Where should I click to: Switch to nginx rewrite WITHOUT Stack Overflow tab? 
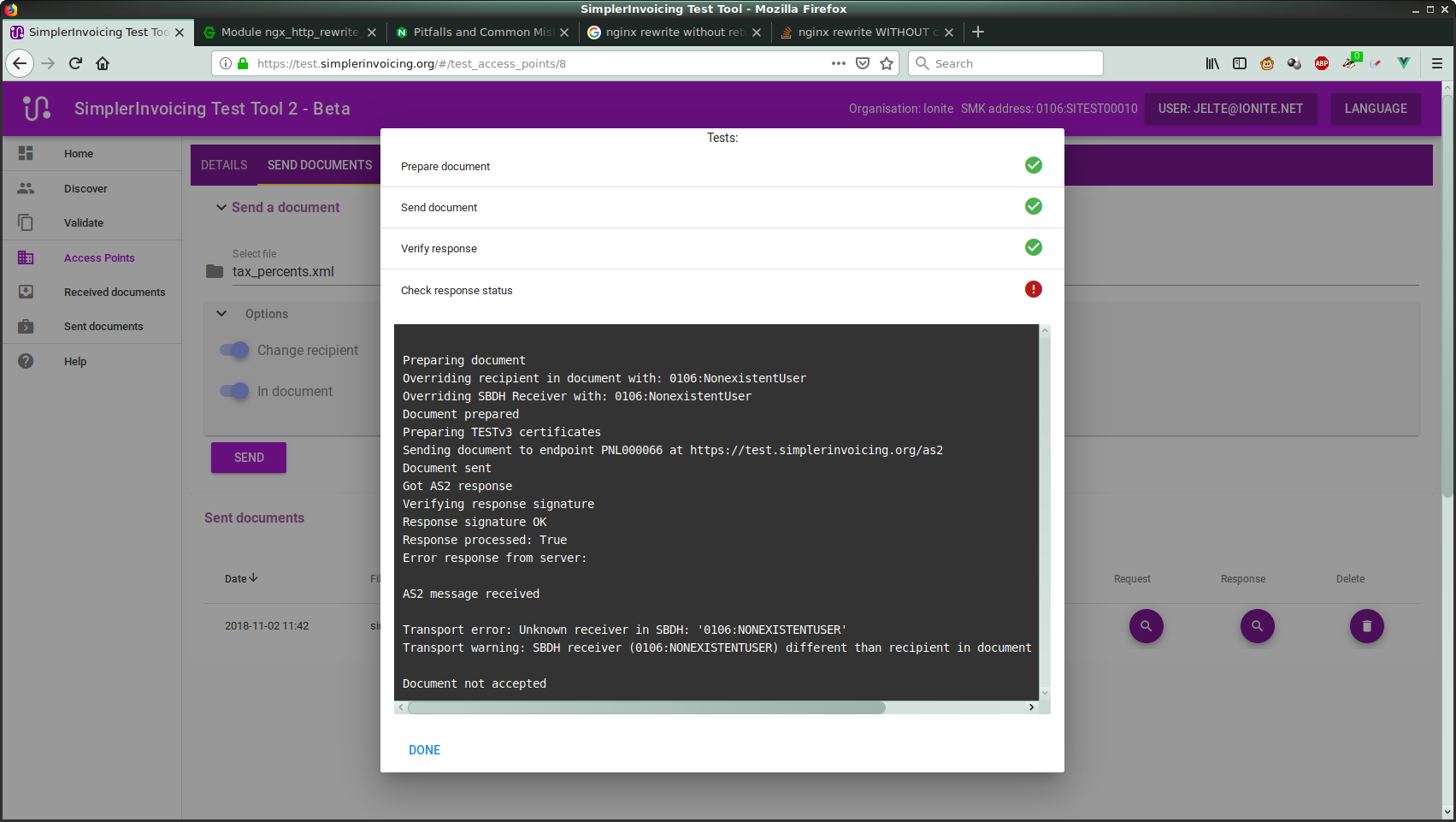click(x=867, y=33)
